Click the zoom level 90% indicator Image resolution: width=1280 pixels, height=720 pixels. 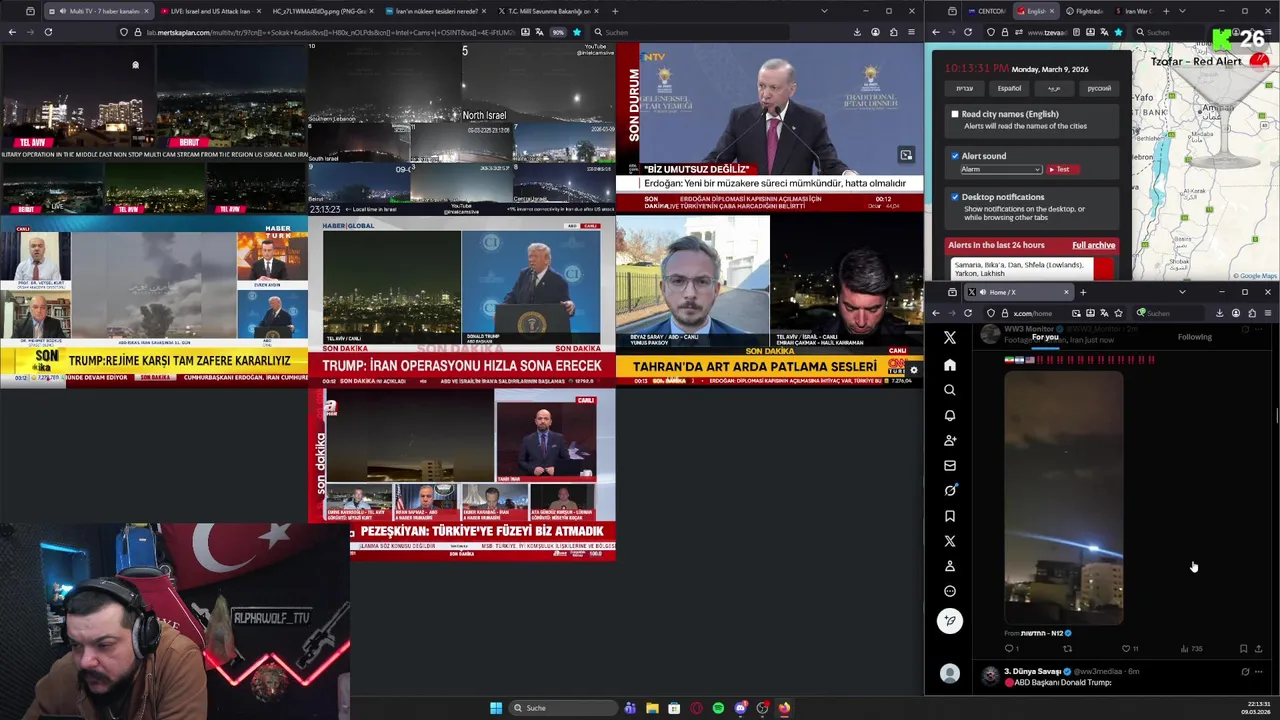pyautogui.click(x=558, y=32)
